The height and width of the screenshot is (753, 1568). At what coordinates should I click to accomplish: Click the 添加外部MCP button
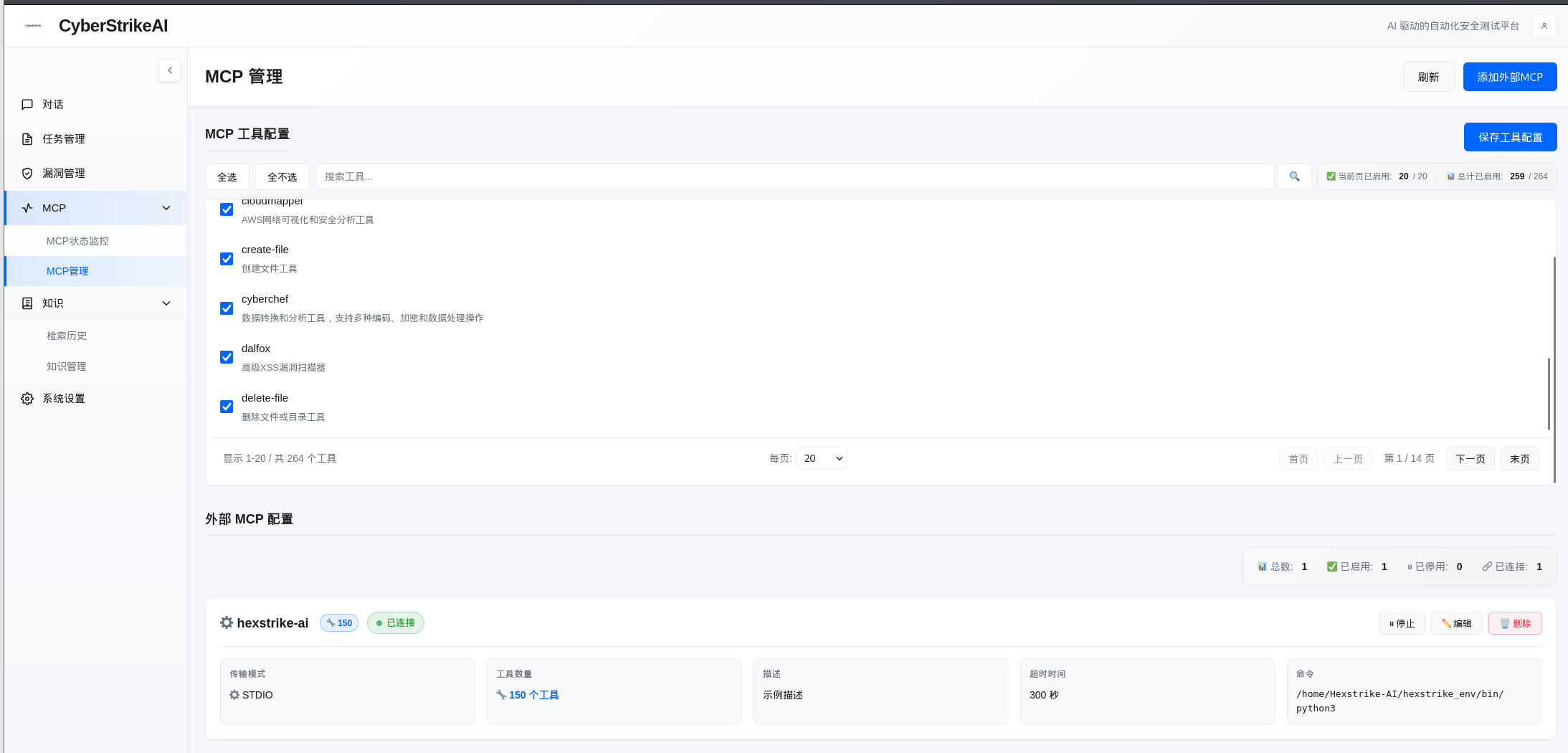click(1510, 77)
